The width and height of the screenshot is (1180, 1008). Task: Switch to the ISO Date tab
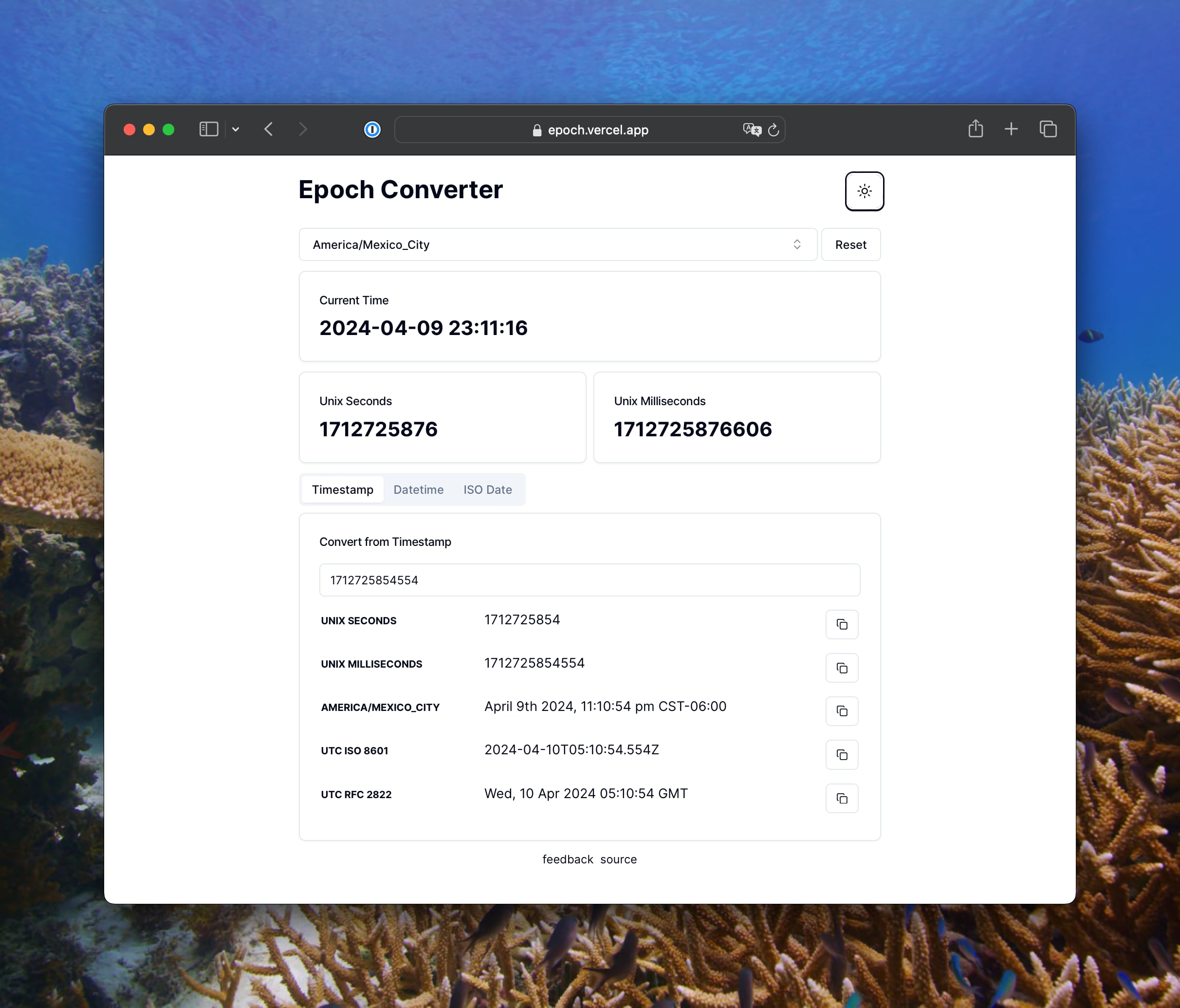[x=487, y=489]
